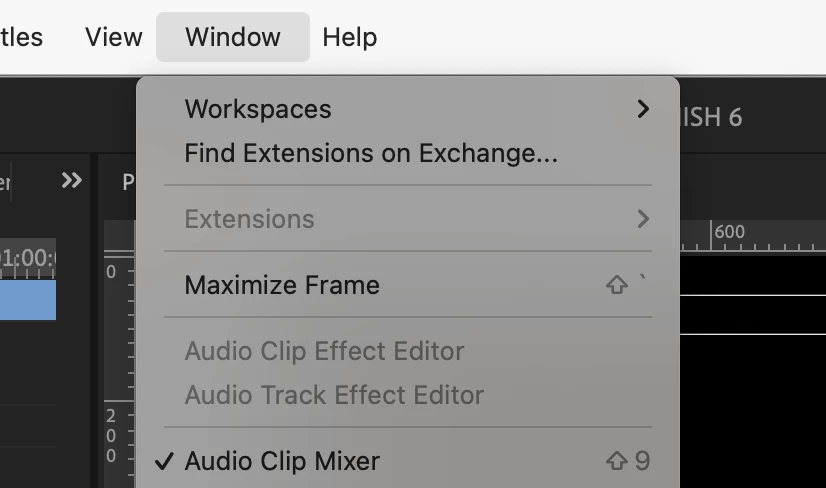Open the Workspaces submenu

click(408, 109)
